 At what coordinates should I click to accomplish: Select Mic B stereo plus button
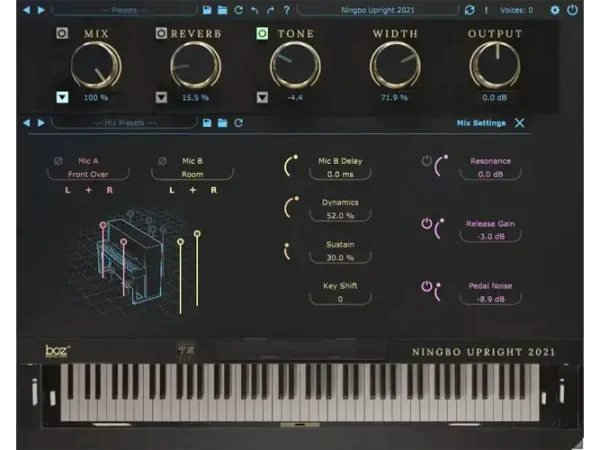coord(192,190)
